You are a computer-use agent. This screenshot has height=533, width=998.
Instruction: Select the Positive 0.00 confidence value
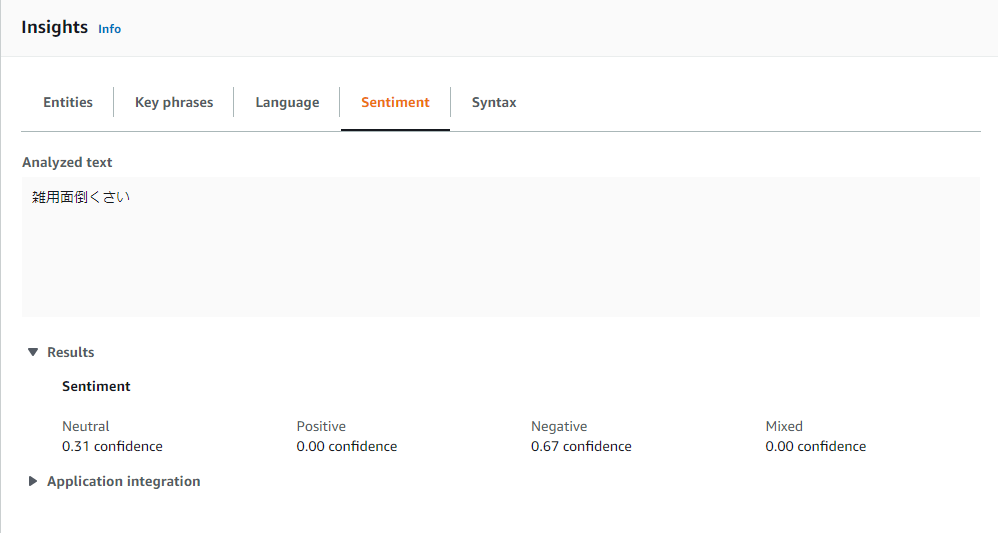(346, 446)
